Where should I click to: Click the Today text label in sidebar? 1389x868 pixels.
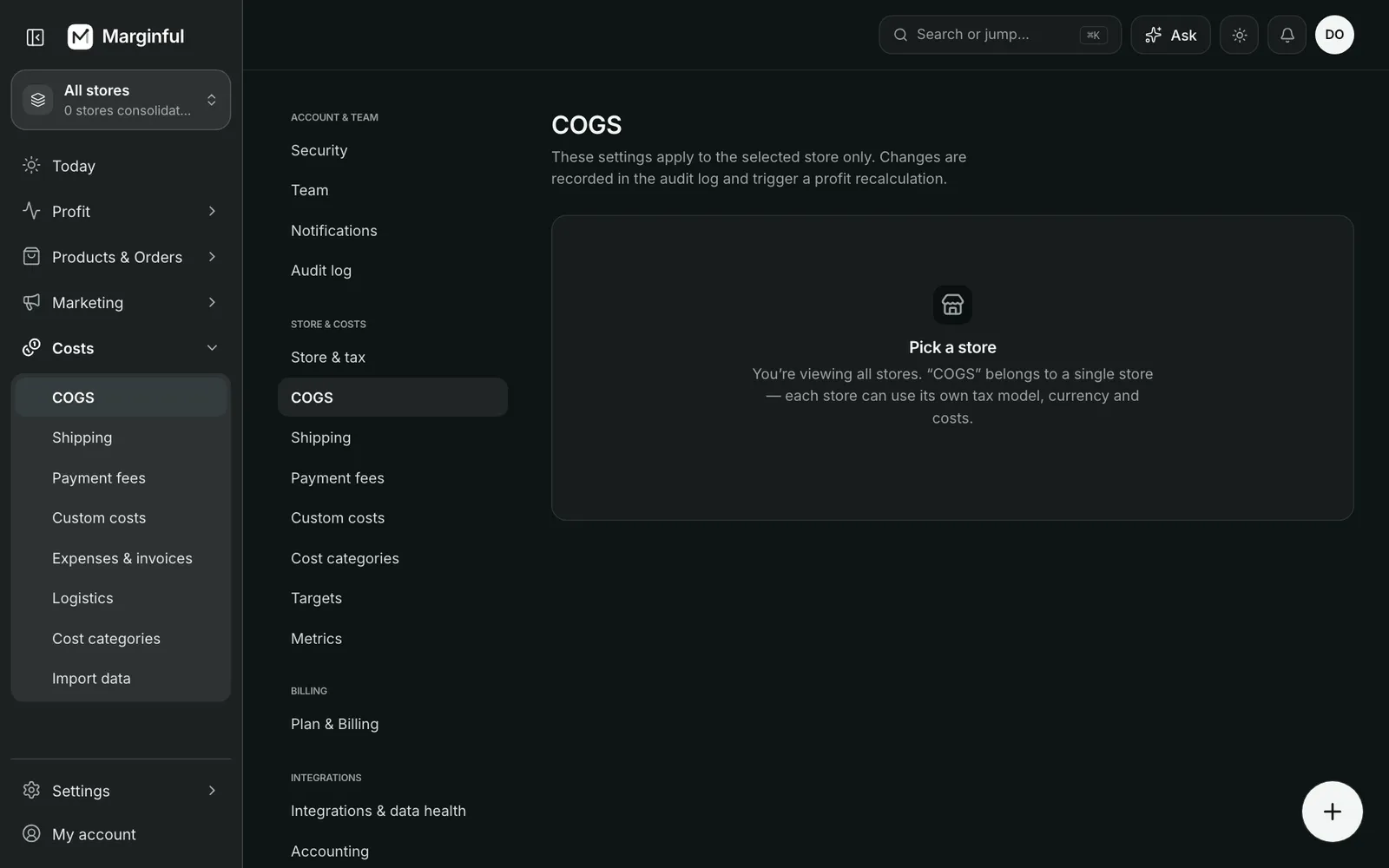pos(74,166)
